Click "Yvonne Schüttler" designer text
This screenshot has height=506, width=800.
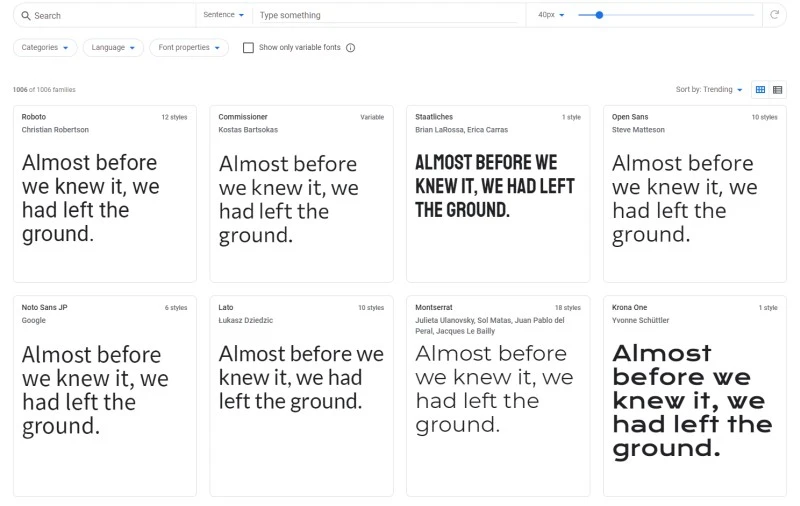click(x=640, y=320)
